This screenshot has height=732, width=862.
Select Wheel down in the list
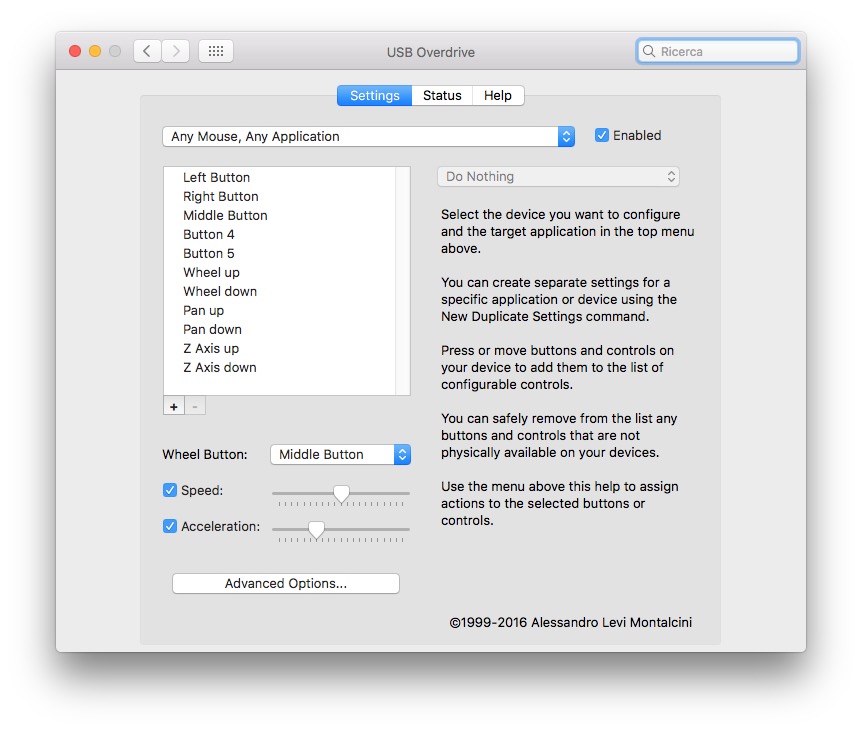click(x=279, y=291)
